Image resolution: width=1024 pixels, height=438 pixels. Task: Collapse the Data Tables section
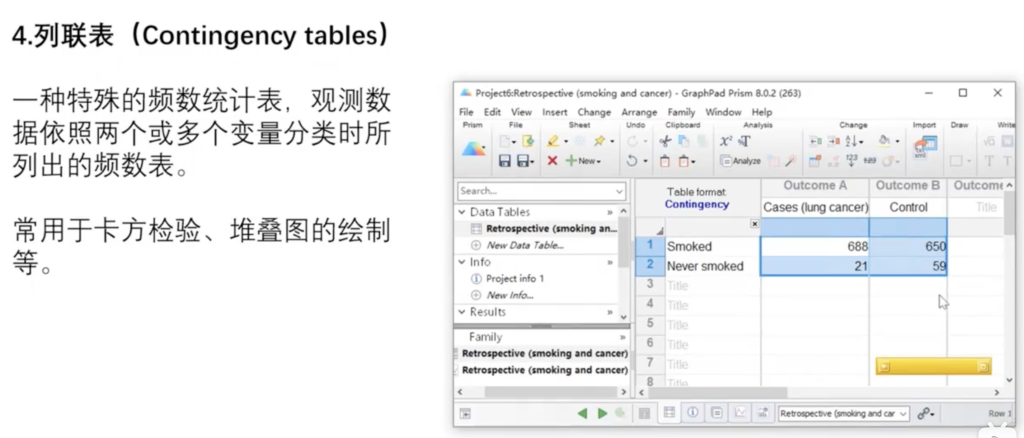(464, 212)
